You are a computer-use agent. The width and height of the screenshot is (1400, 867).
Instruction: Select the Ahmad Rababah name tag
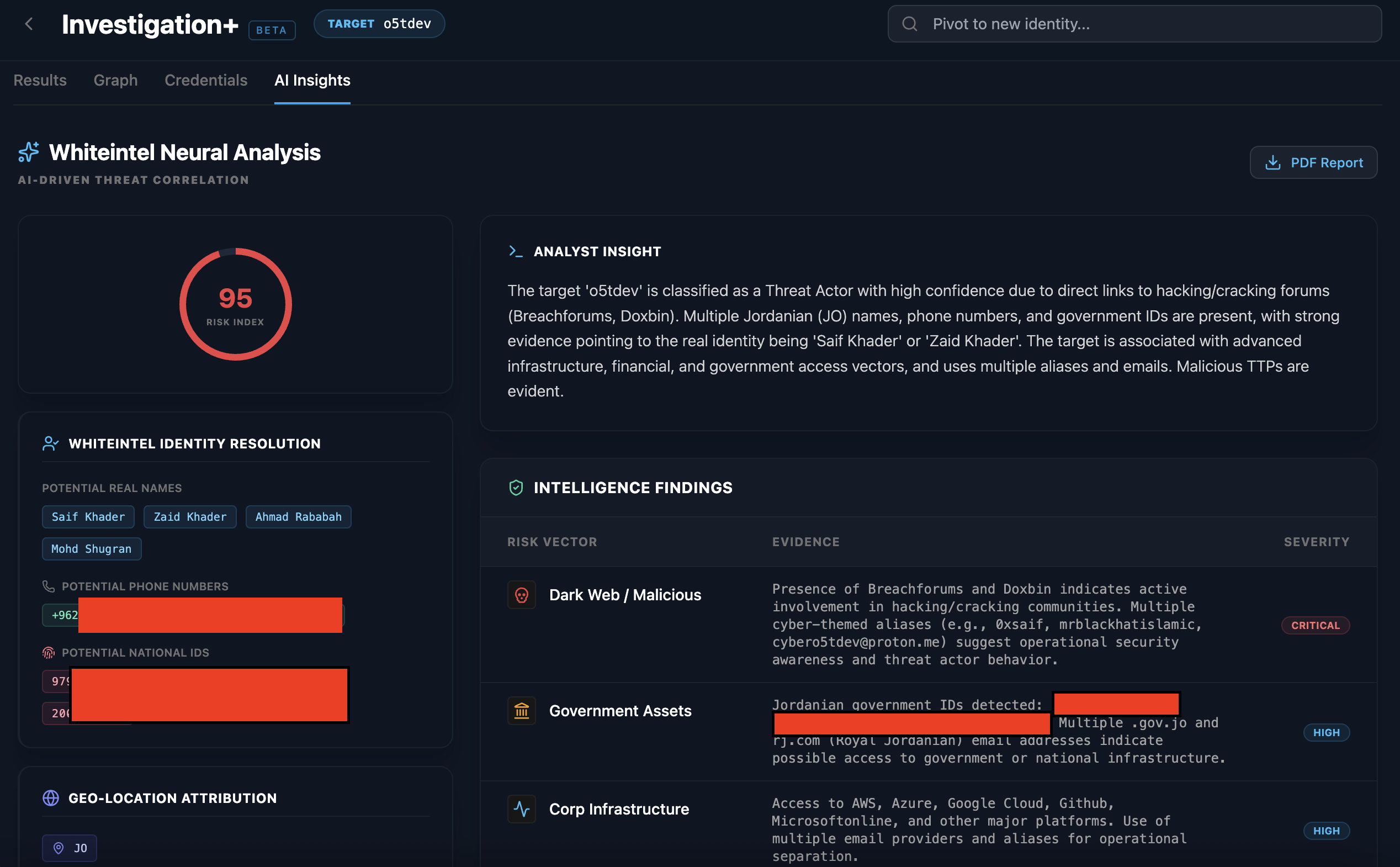[x=298, y=517]
